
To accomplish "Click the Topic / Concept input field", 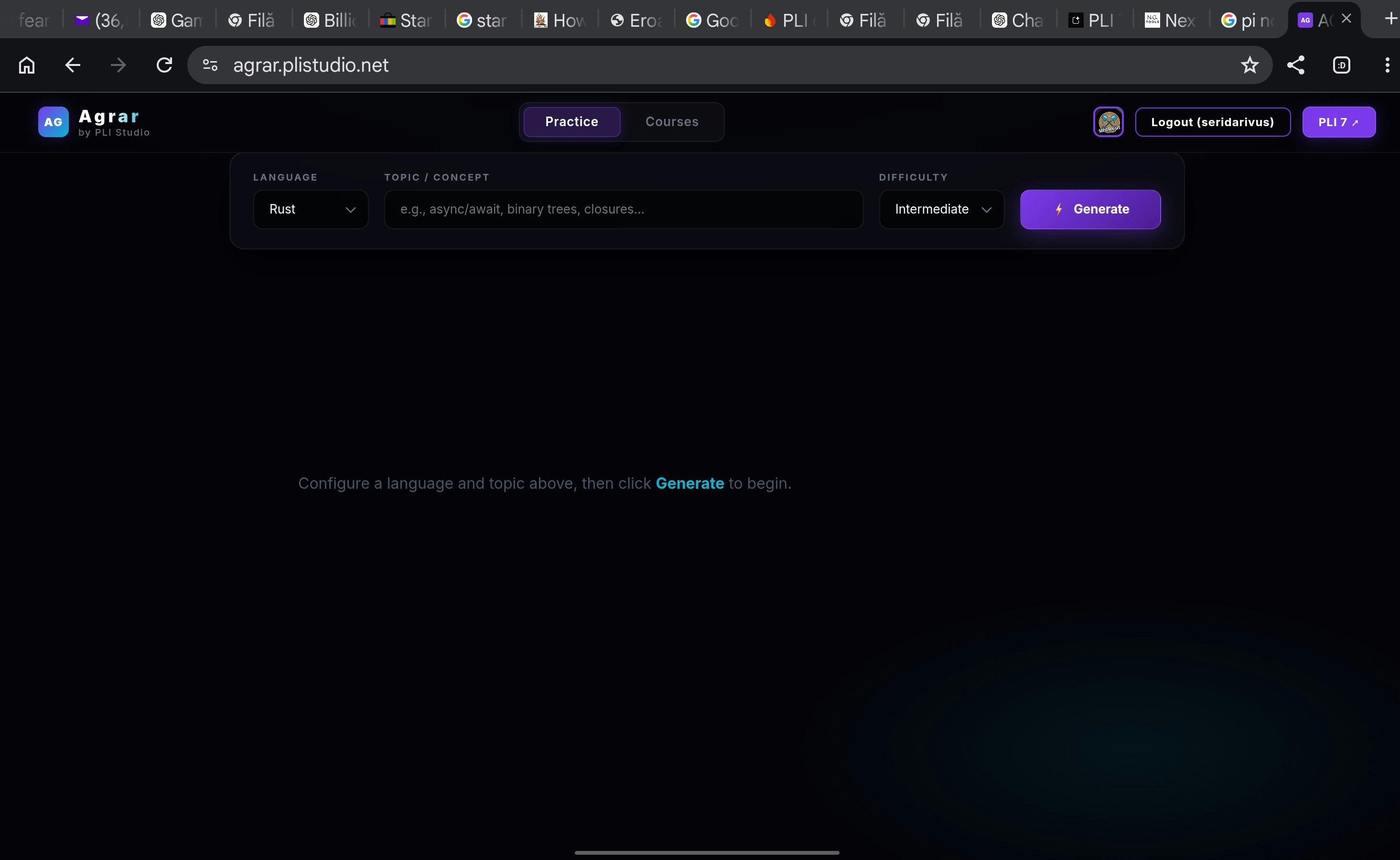I will click(624, 209).
